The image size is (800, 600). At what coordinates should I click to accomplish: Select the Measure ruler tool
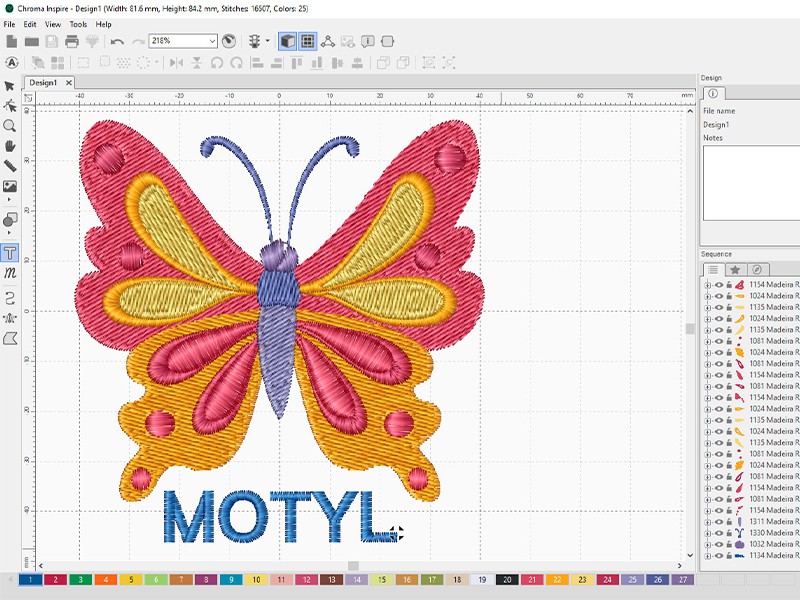click(x=10, y=166)
